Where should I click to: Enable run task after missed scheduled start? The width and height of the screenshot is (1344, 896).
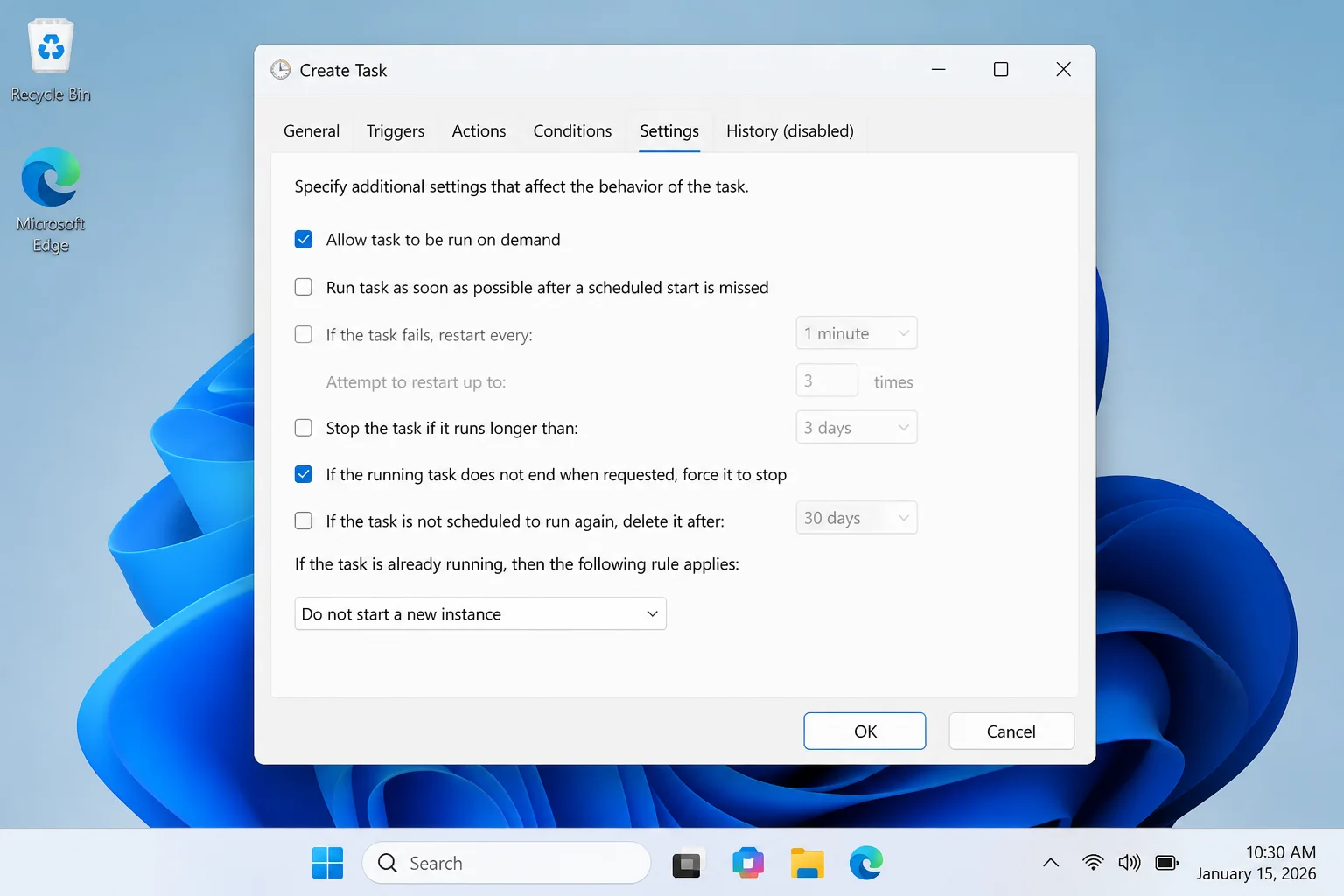304,287
